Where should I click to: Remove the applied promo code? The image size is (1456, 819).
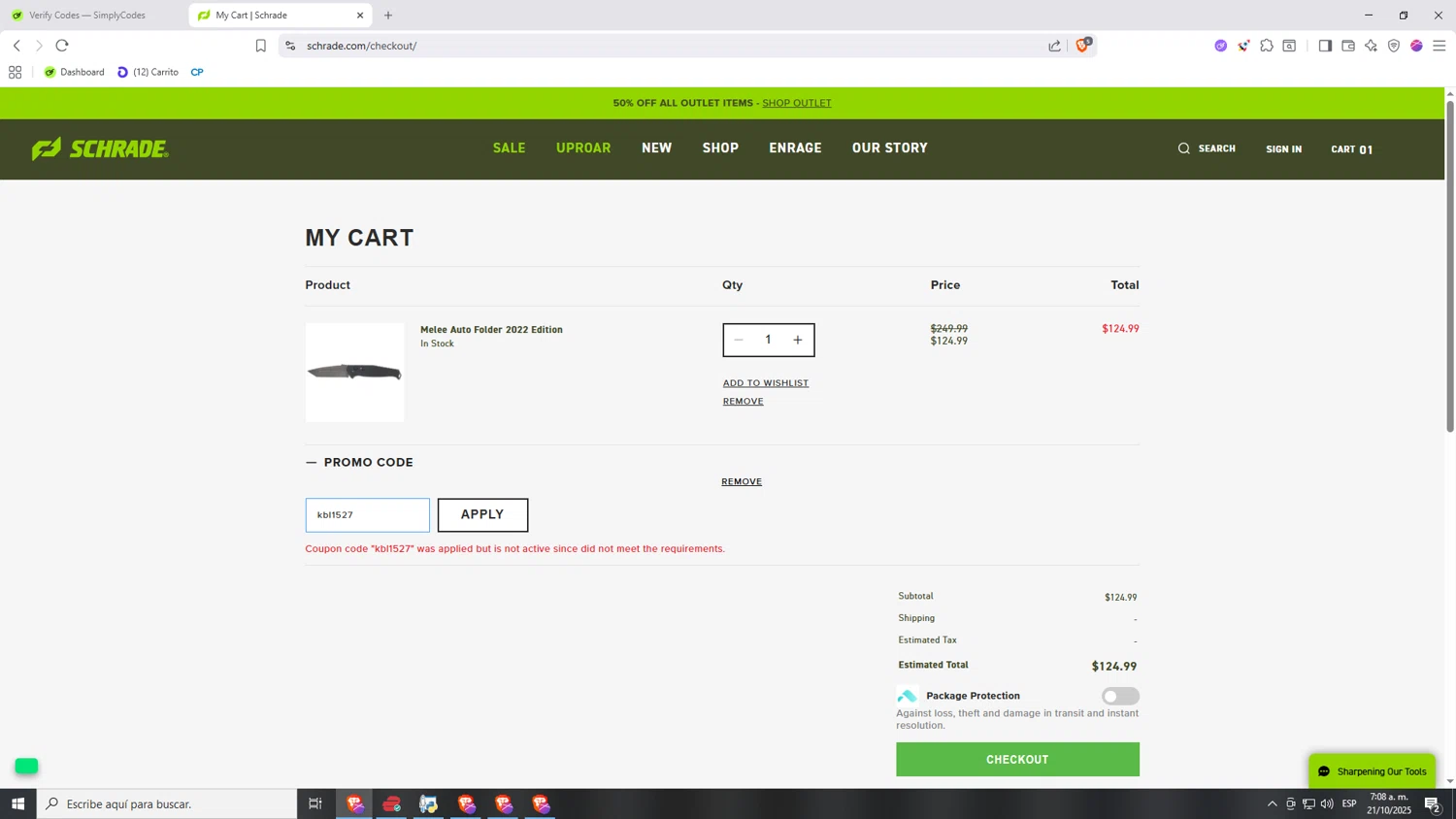click(742, 482)
